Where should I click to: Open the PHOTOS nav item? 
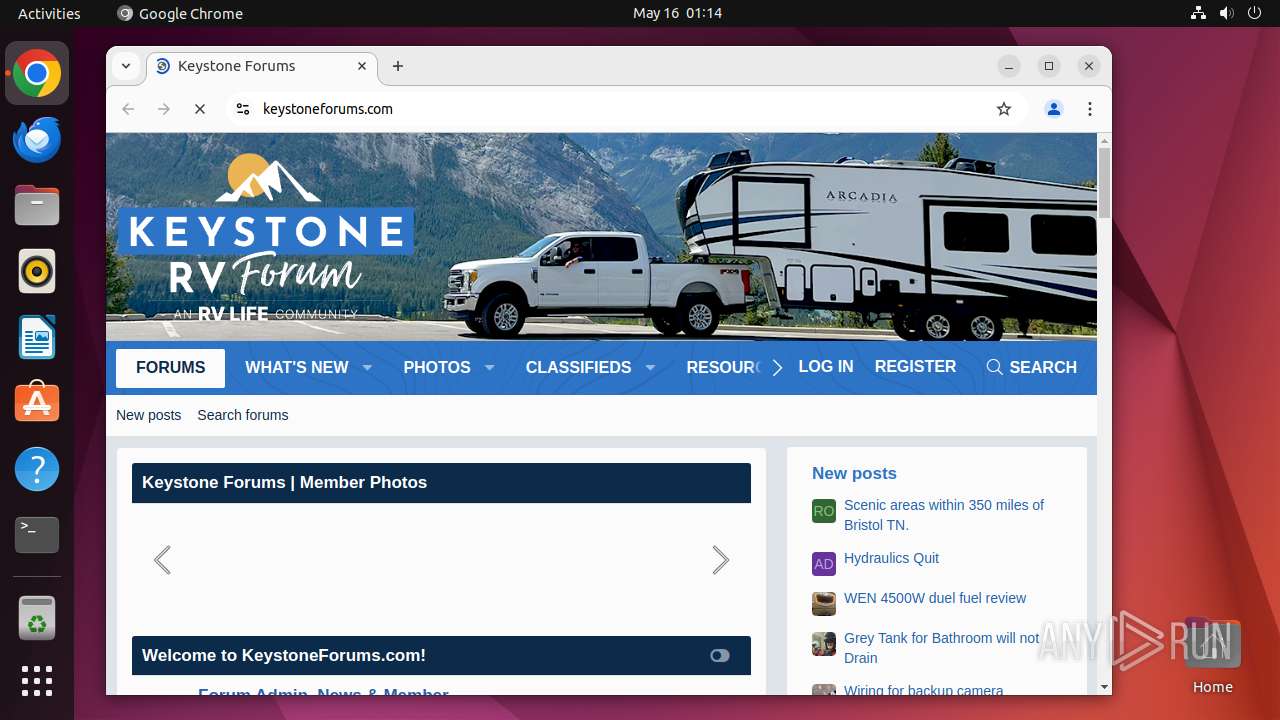coord(437,367)
